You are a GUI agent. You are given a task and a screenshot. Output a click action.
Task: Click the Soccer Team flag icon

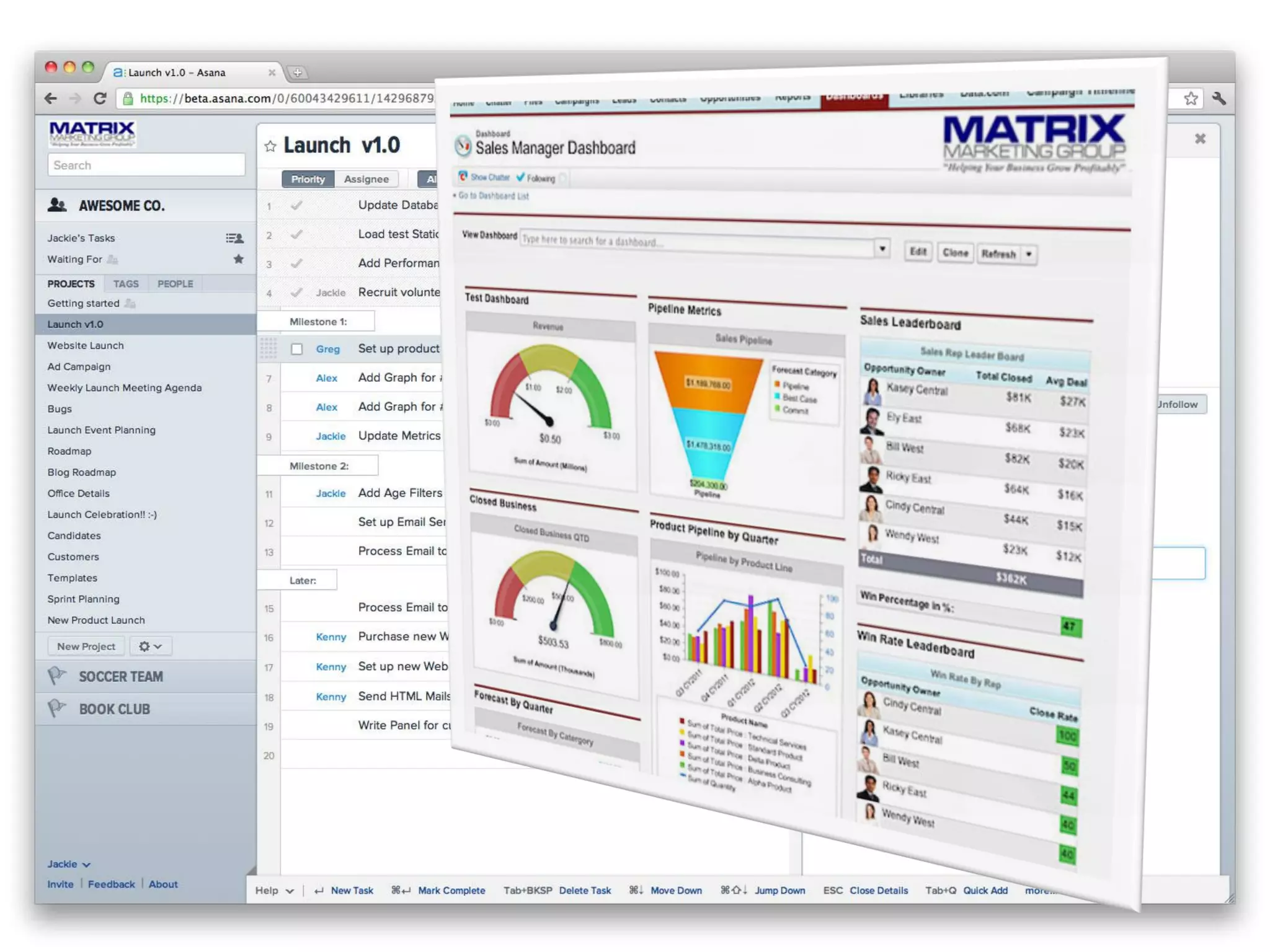[57, 676]
